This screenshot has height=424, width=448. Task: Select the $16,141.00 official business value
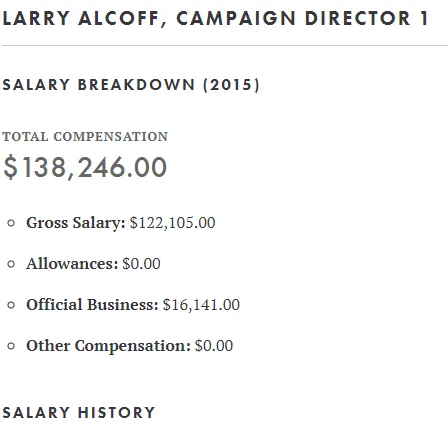pos(201,304)
